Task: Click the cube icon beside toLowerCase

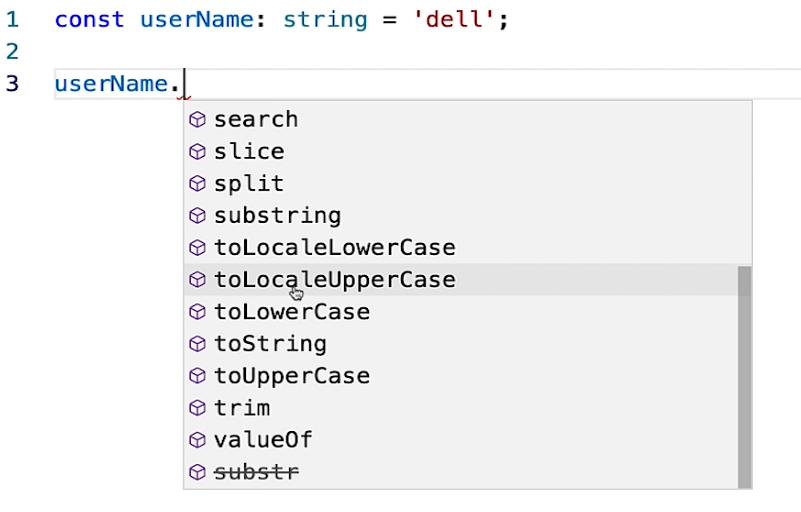Action: 197,312
